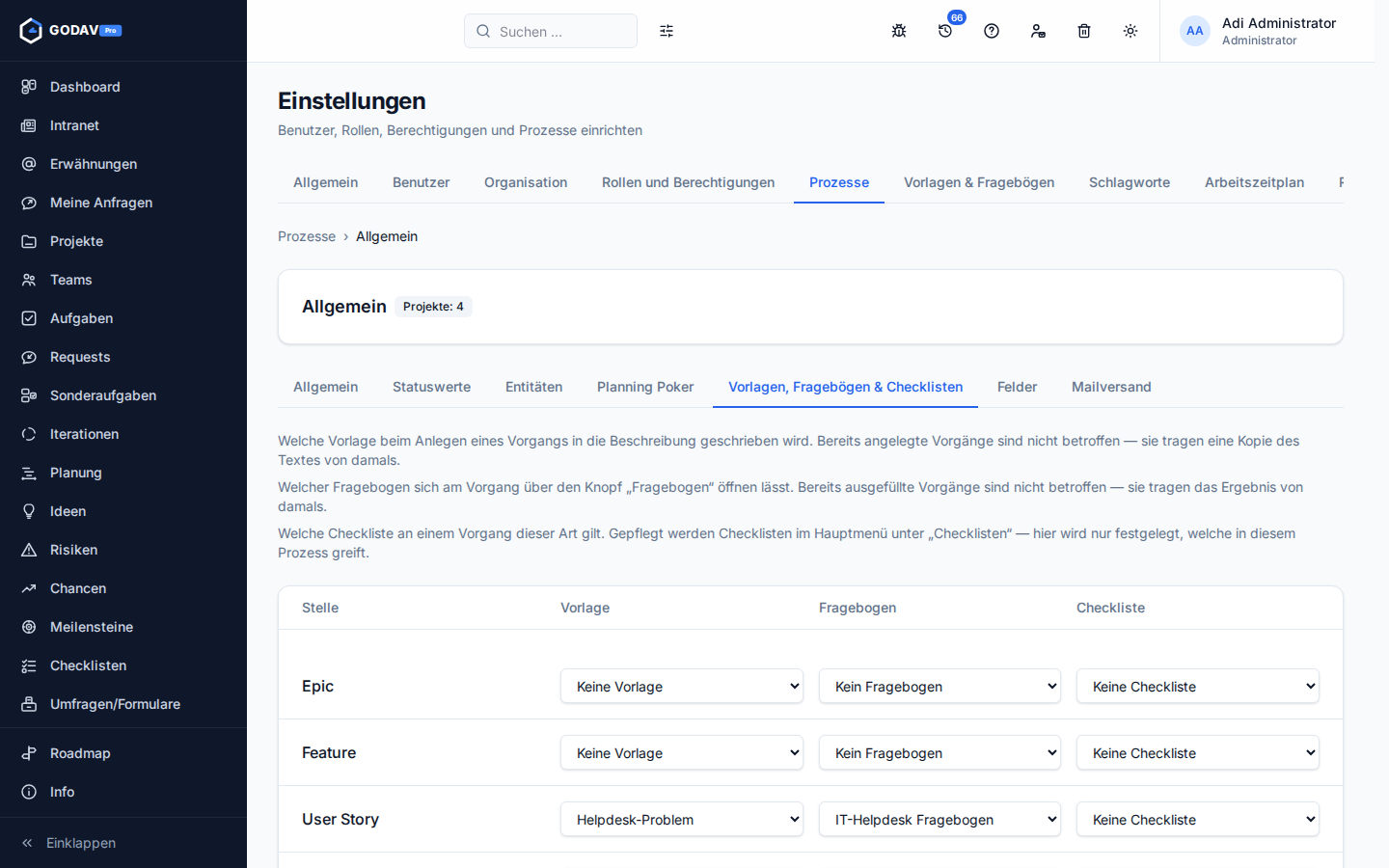
Task: Open Meine Anfragen in the sidebar
Action: coord(123,203)
